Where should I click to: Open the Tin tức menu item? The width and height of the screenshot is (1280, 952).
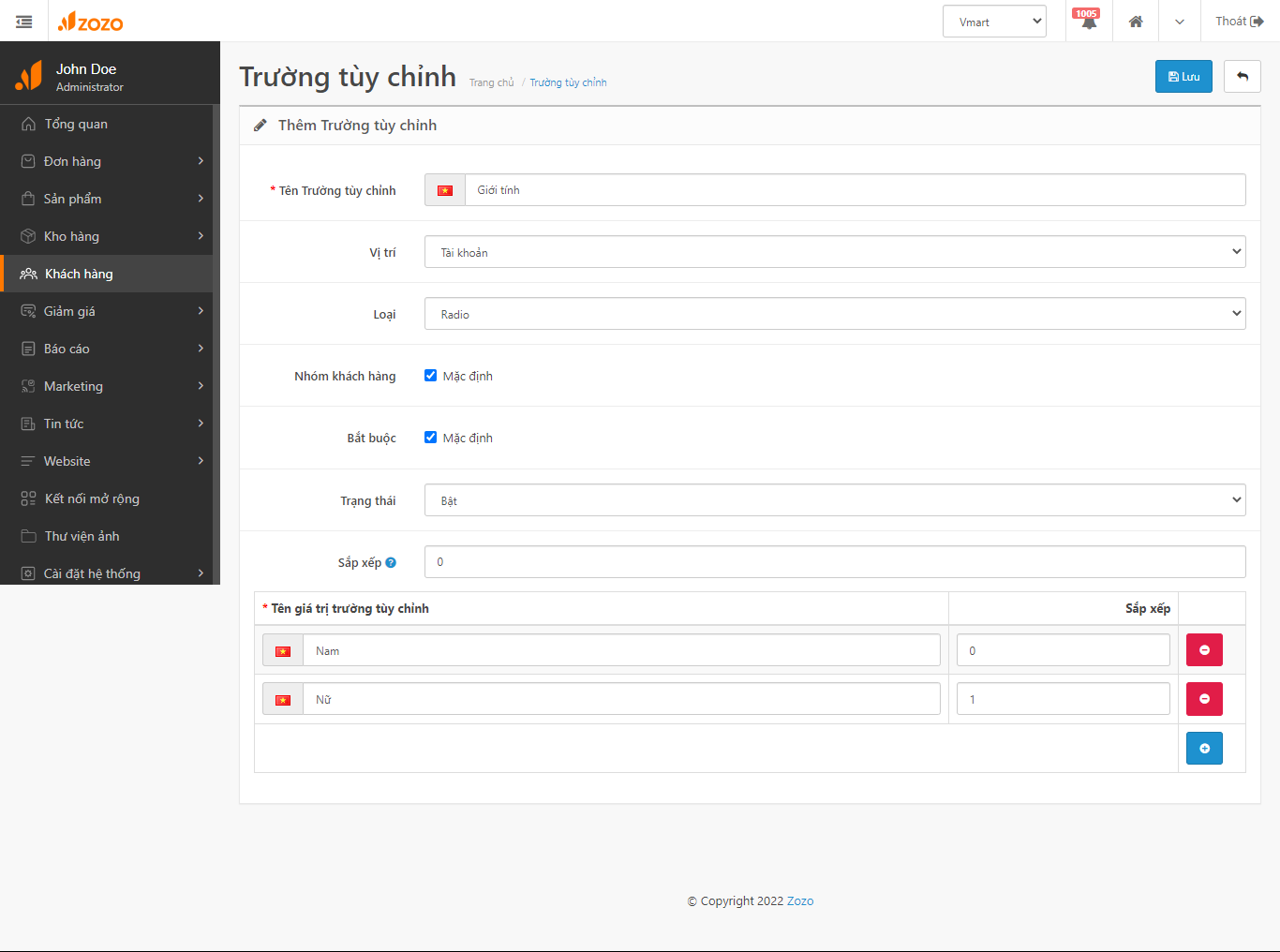pos(107,424)
